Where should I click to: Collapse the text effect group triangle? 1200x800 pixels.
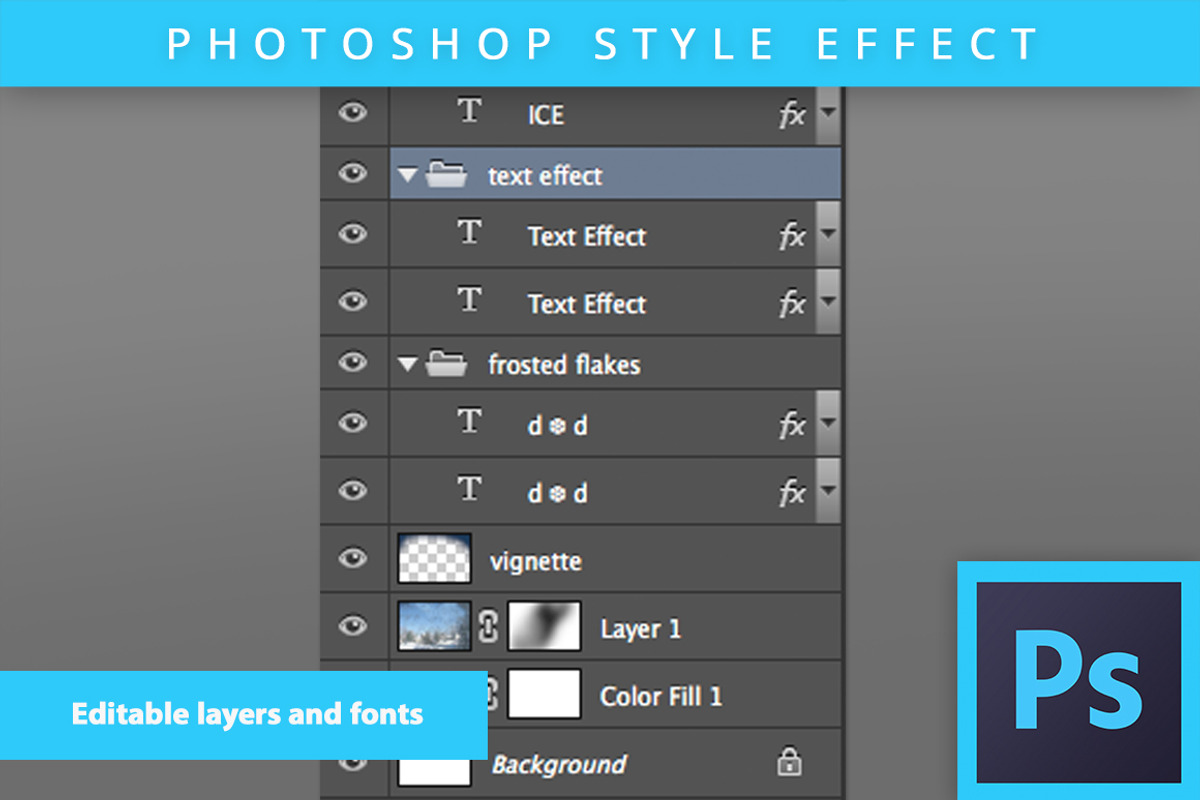pos(406,176)
